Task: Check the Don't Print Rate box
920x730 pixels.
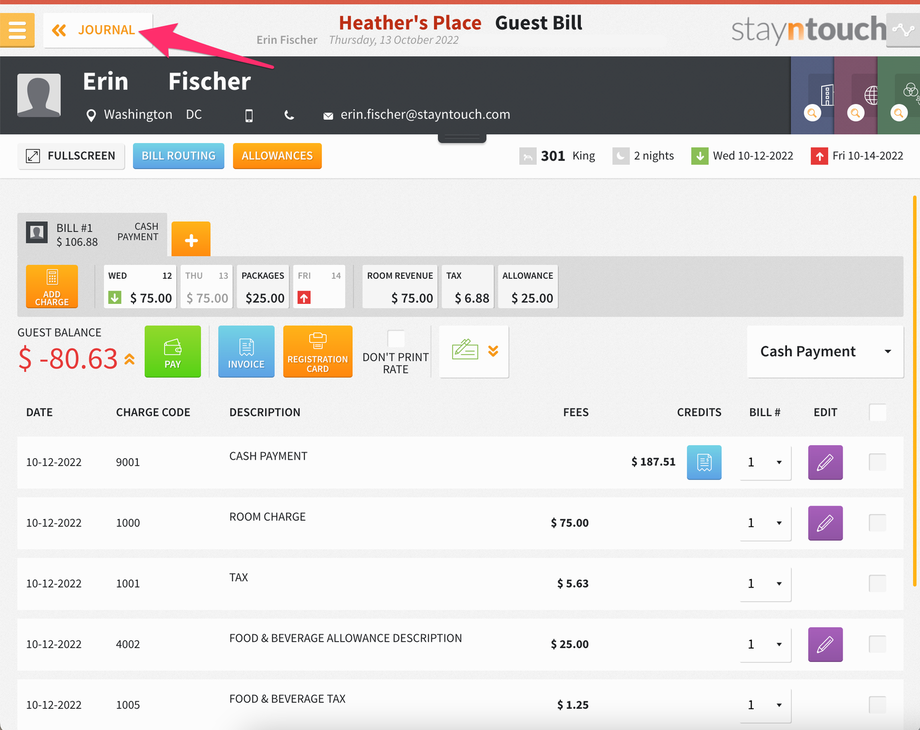Action: coord(396,339)
